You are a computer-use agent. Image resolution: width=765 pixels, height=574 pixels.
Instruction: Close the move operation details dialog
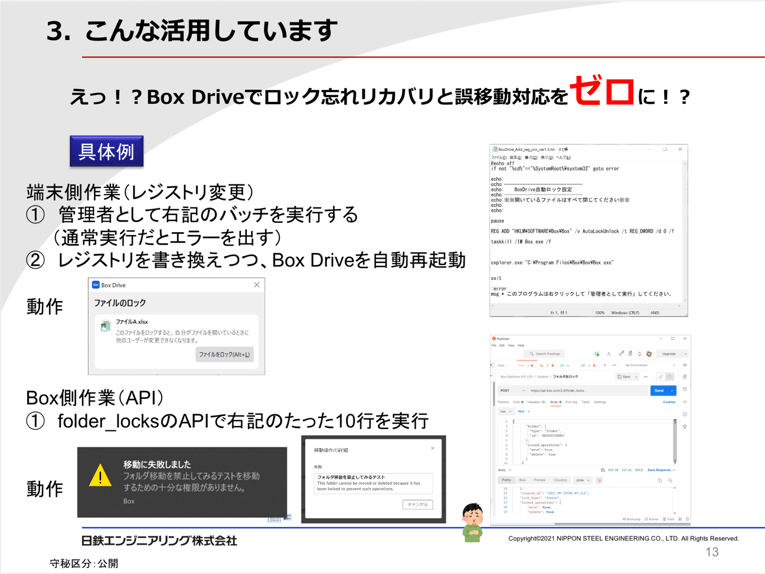432,448
